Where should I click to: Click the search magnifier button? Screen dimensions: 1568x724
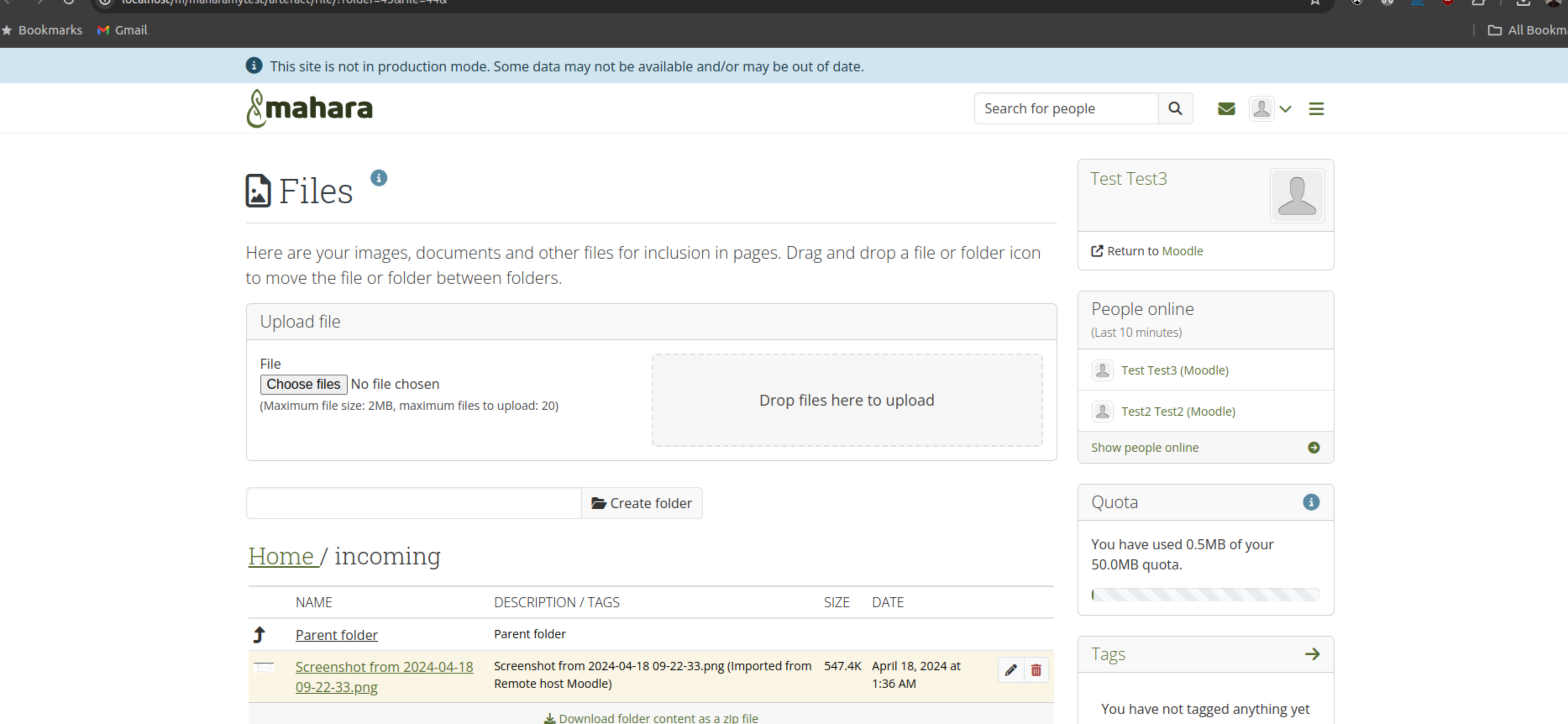click(x=1175, y=108)
